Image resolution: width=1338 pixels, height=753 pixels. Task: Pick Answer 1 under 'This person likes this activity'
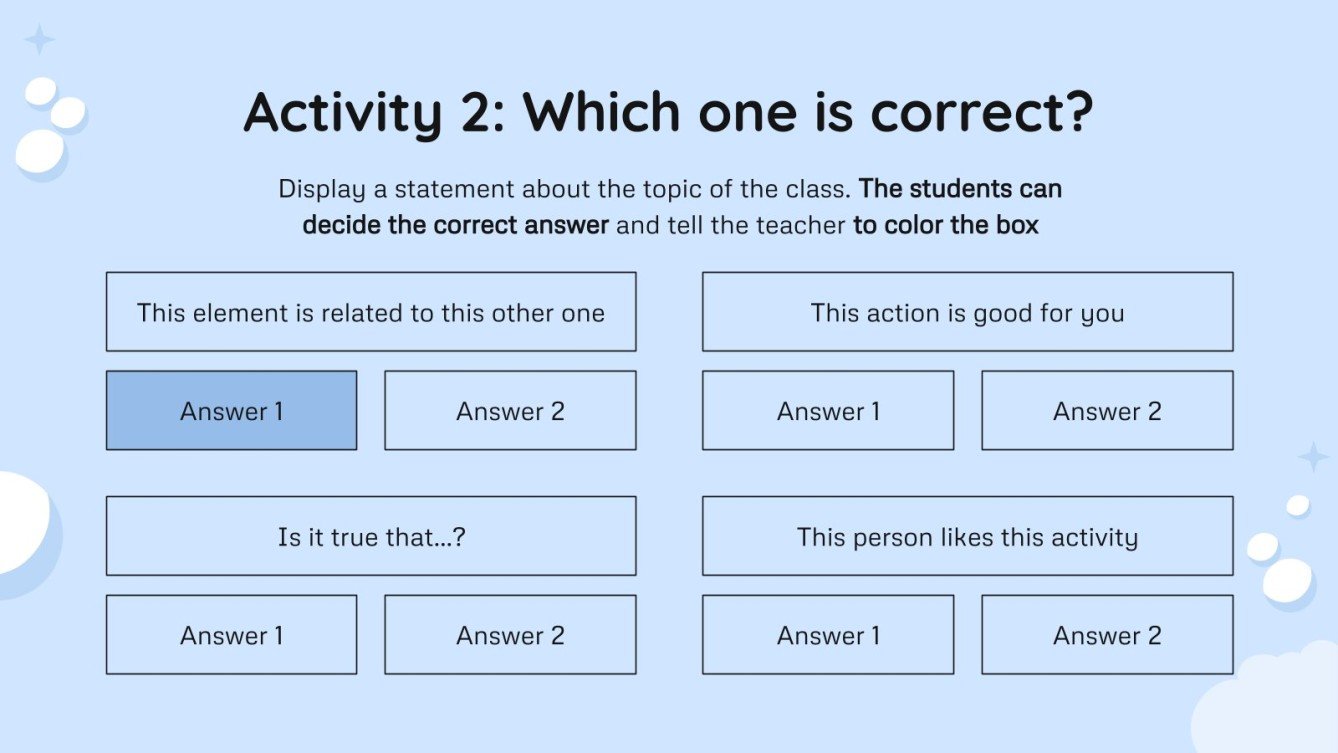point(828,634)
